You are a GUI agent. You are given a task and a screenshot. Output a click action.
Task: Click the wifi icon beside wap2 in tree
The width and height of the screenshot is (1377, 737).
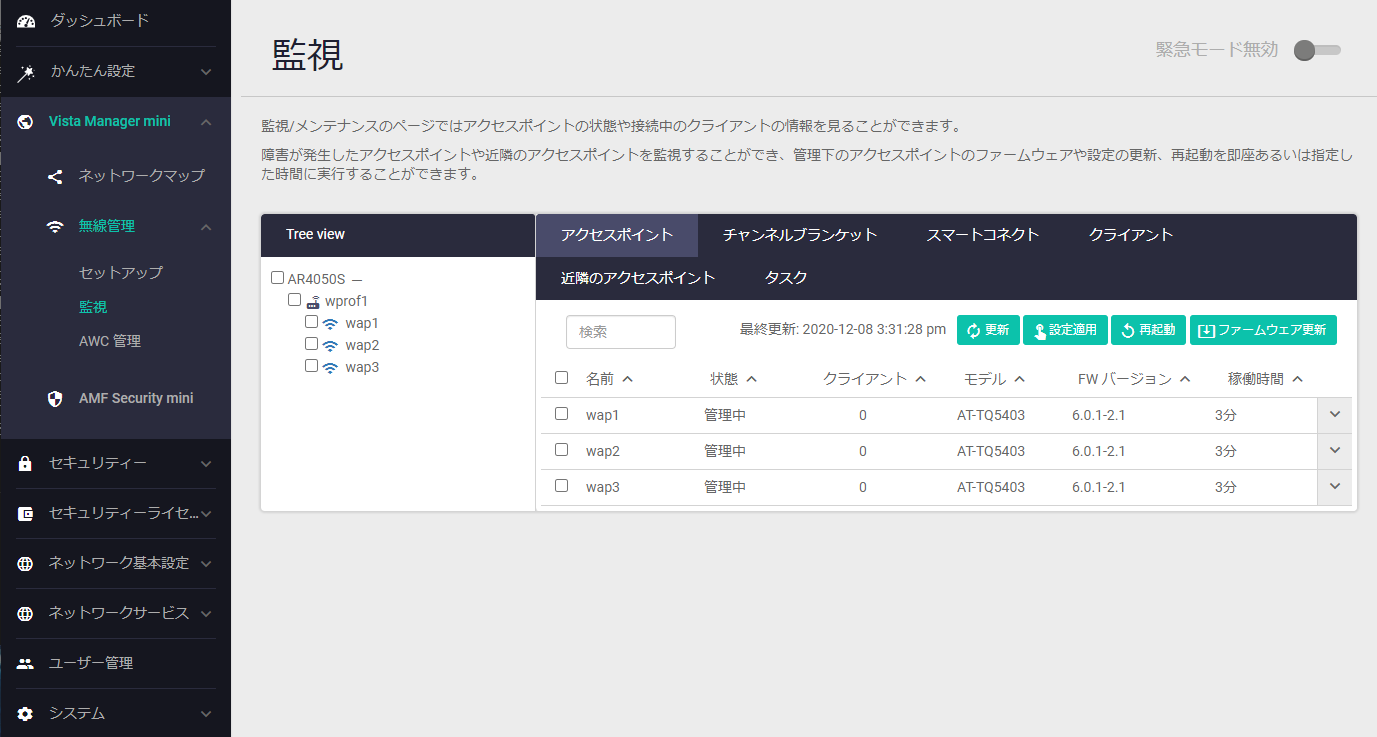tap(330, 345)
